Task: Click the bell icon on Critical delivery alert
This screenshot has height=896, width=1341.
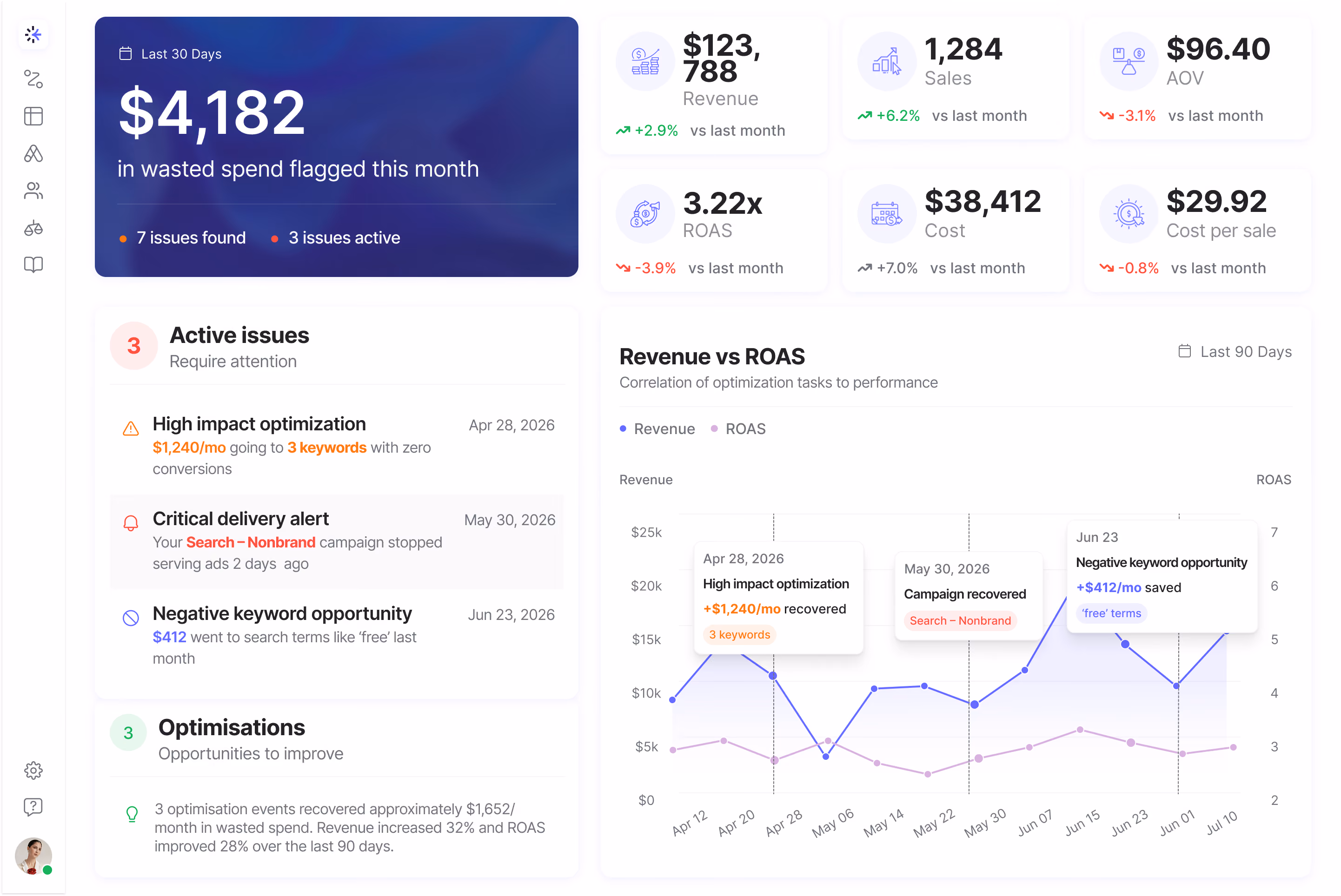Action: [x=131, y=523]
